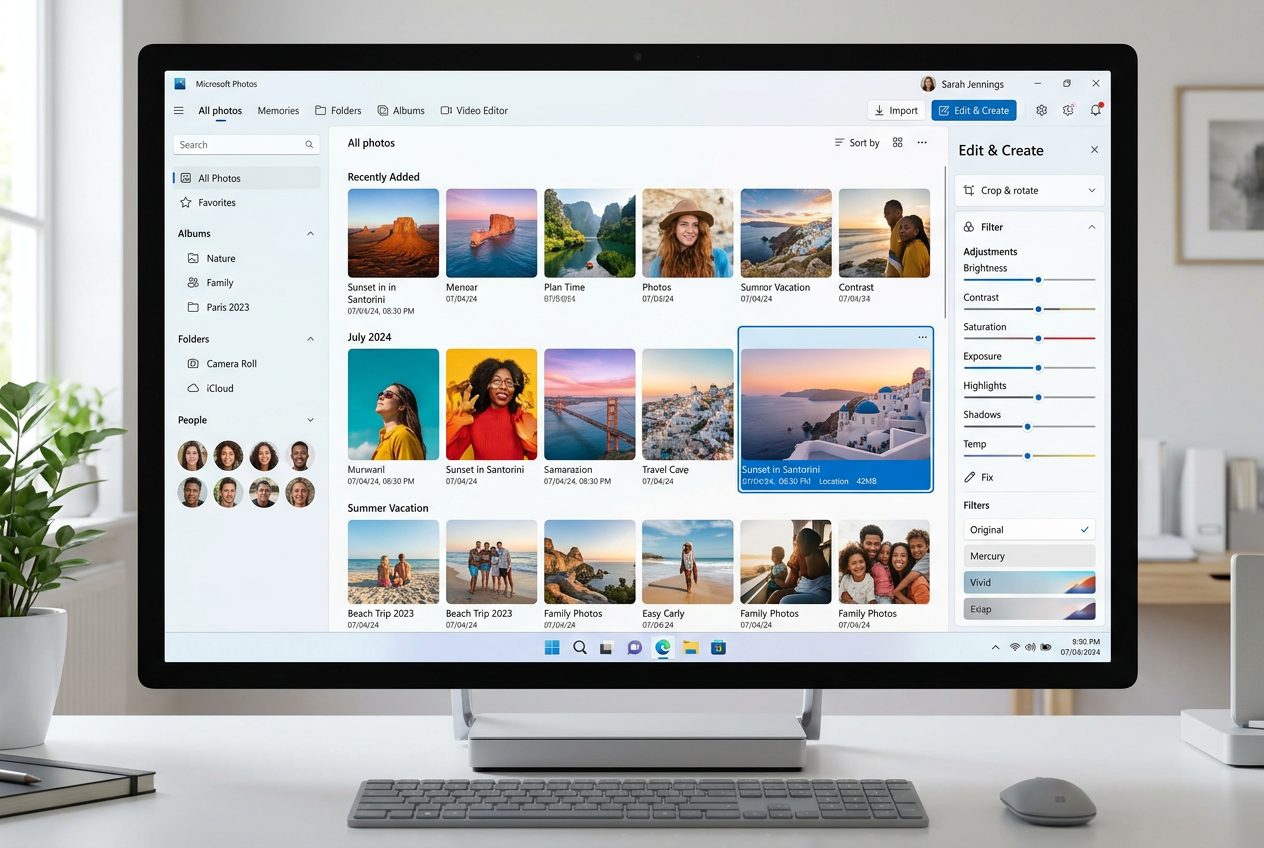Screen dimensions: 1264x848
Task: Open the Easy Carly beach photo
Action: pos(688,562)
